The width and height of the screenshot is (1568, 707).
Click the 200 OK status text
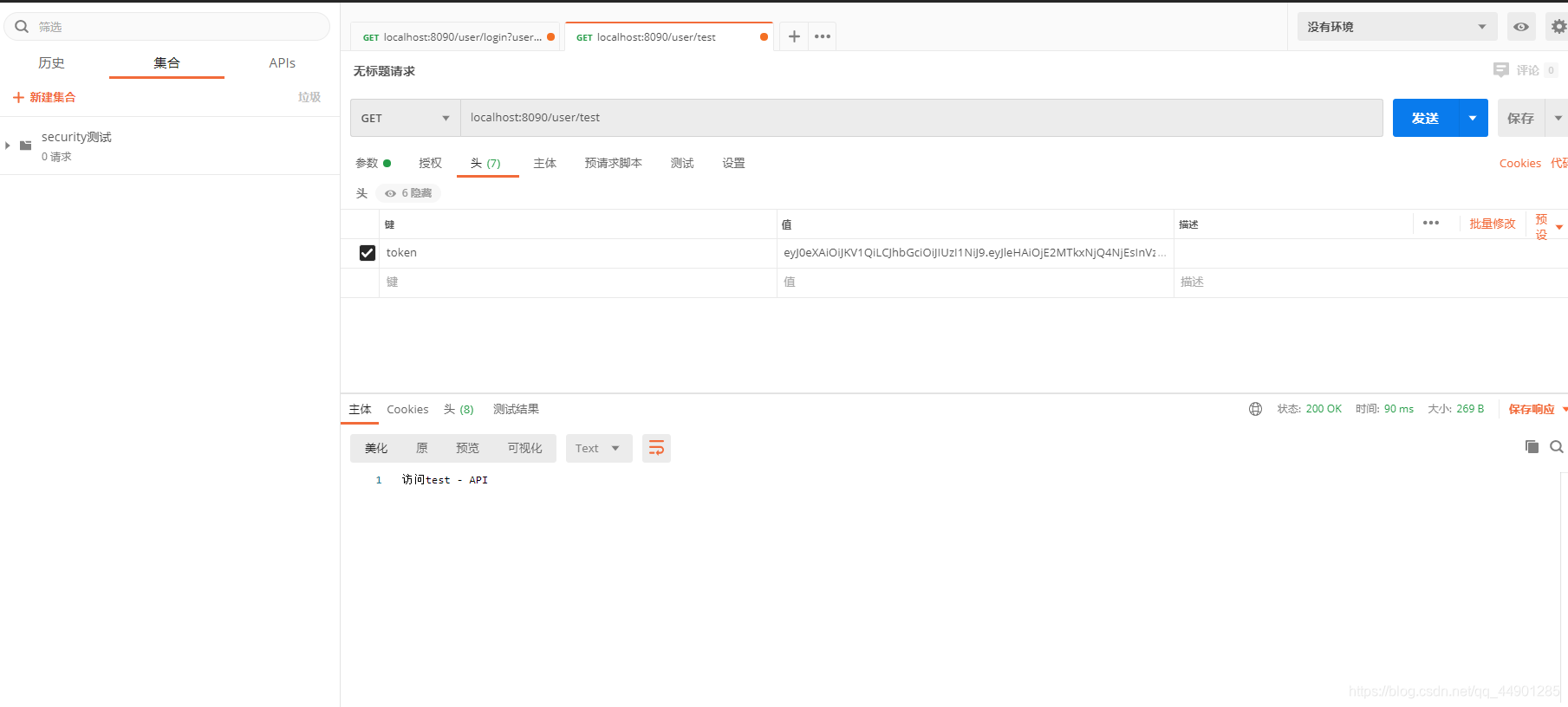(x=1324, y=409)
